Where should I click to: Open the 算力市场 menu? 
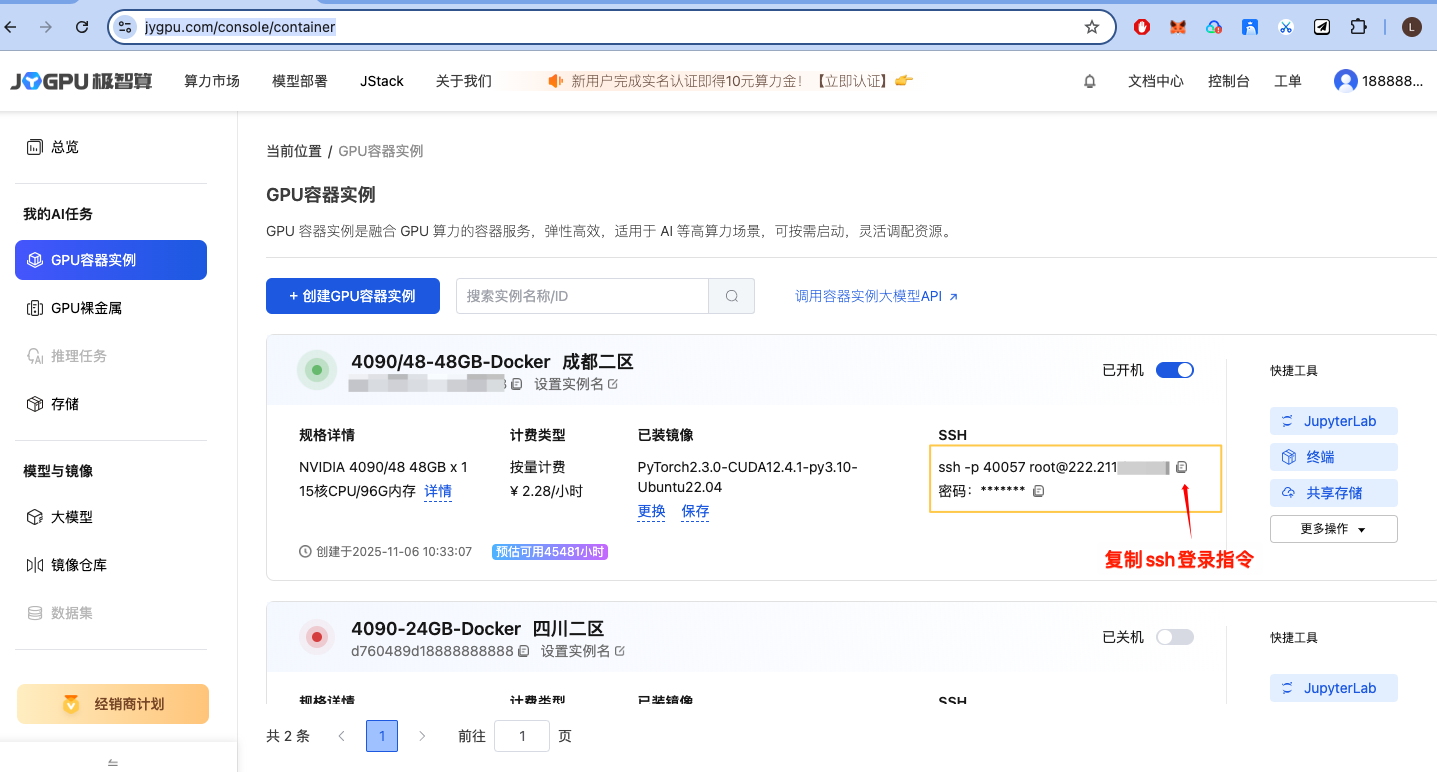[212, 81]
